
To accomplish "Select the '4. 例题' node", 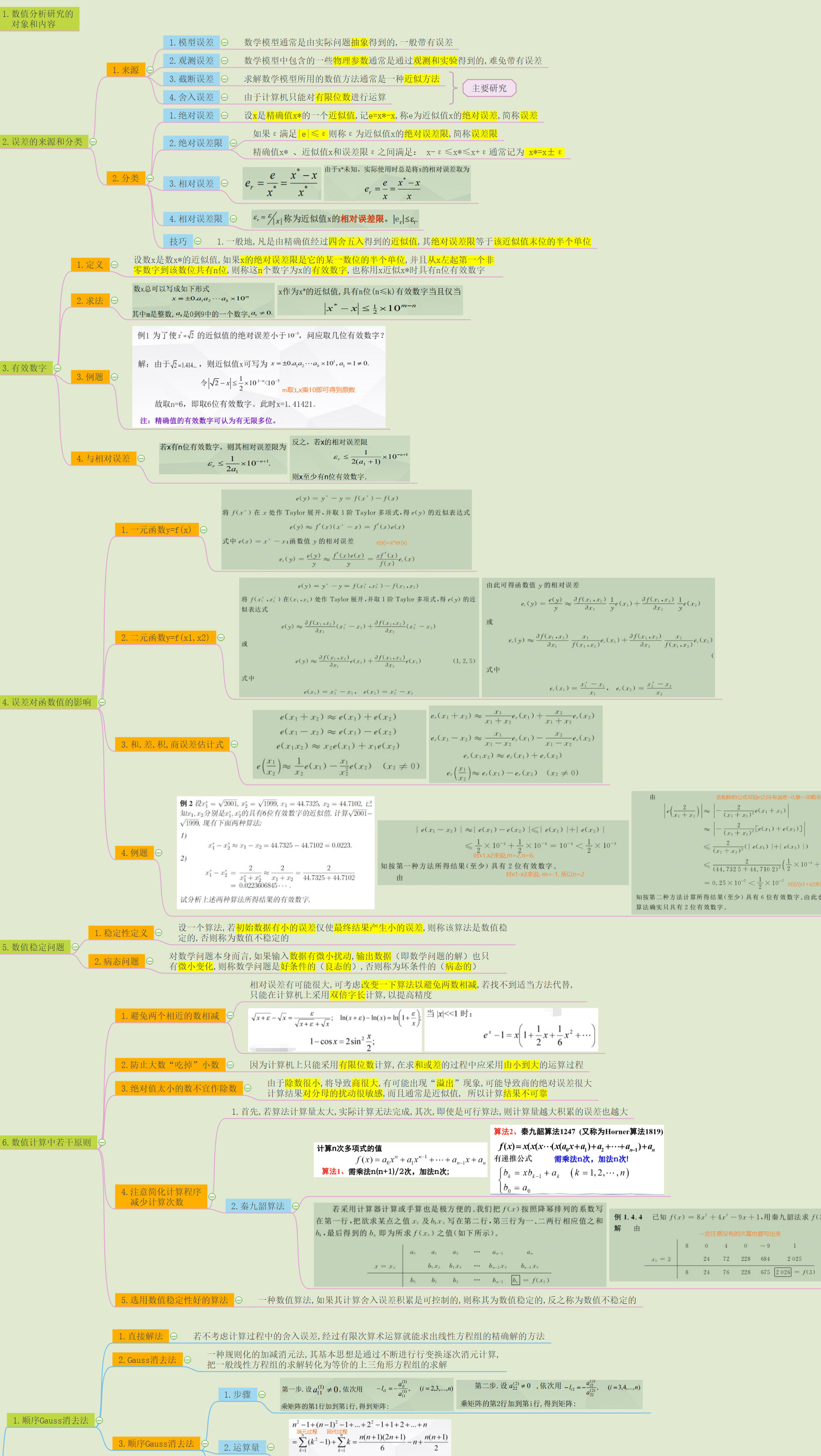I will (x=135, y=852).
